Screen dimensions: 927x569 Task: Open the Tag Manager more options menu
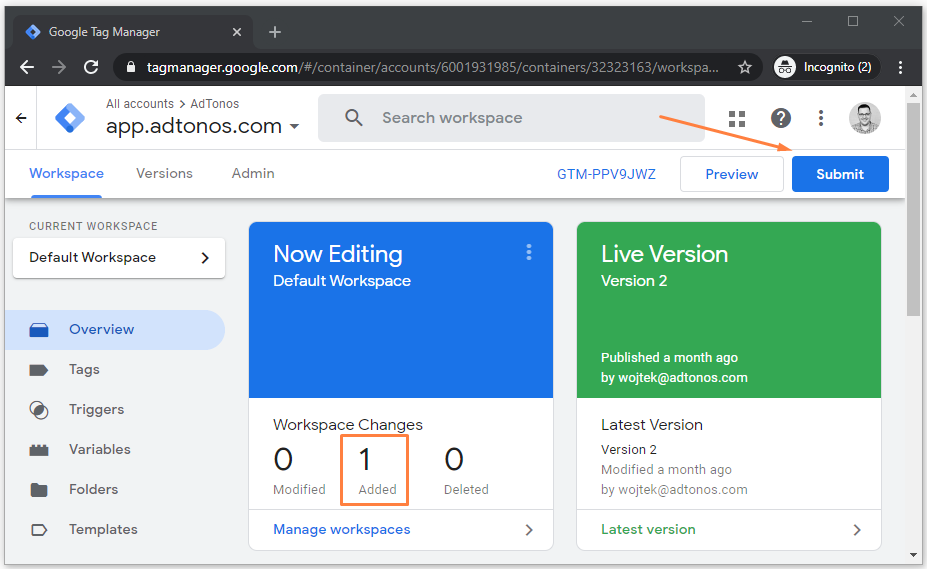tap(821, 118)
